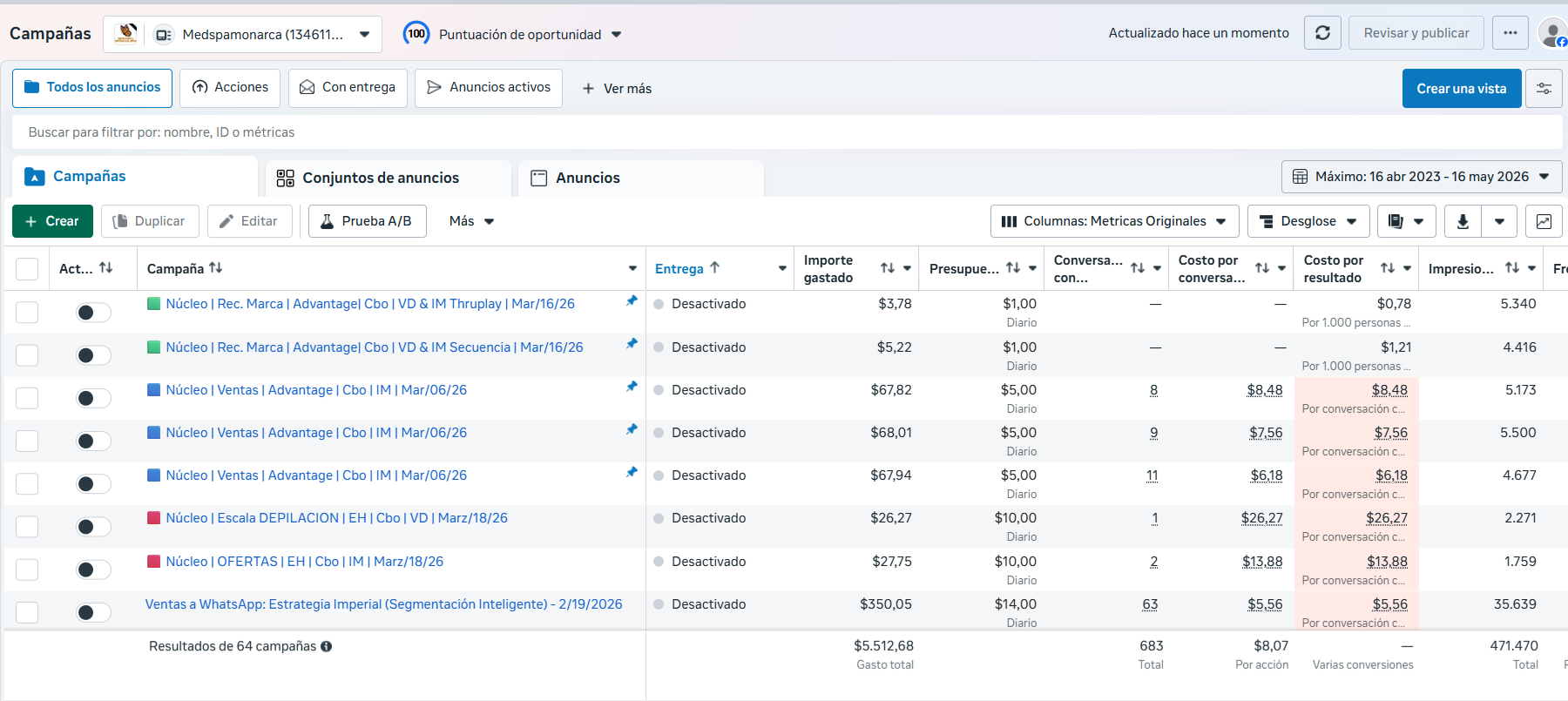The image size is (1568, 701).
Task: Click the search filter input field
Action: [x=787, y=132]
